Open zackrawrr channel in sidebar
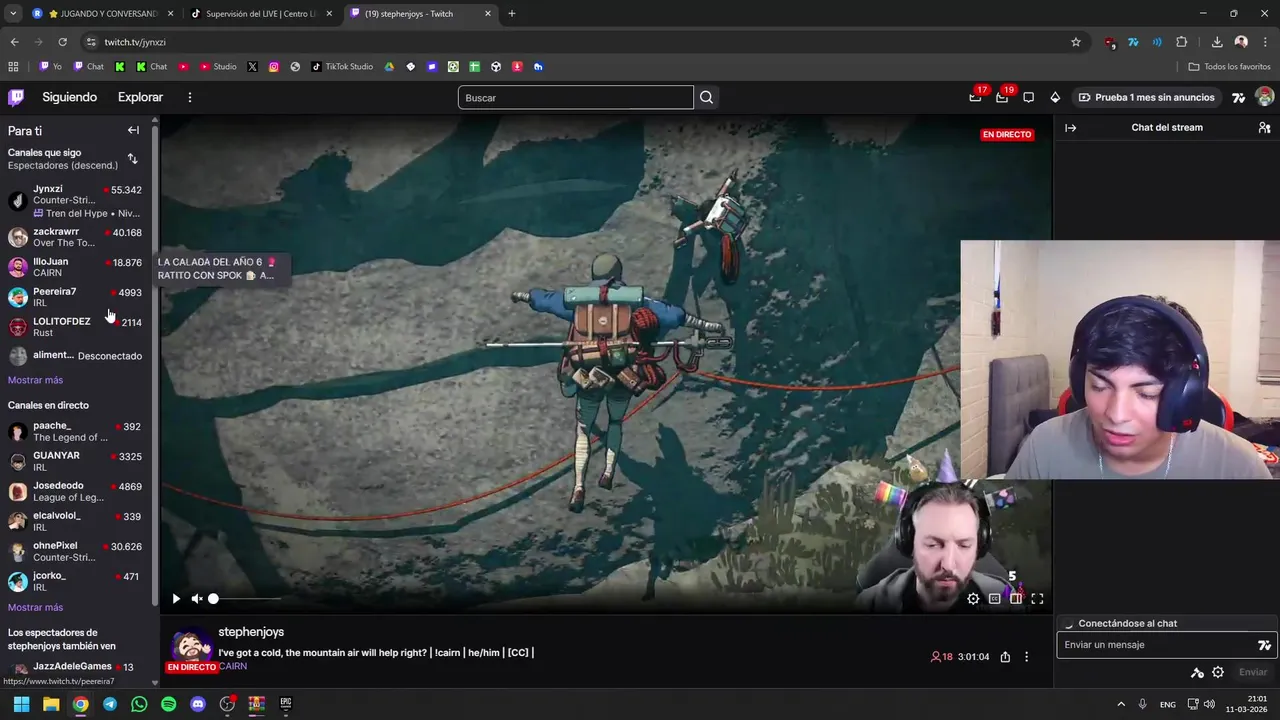Viewport: 1280px width, 720px height. pyautogui.click(x=76, y=237)
